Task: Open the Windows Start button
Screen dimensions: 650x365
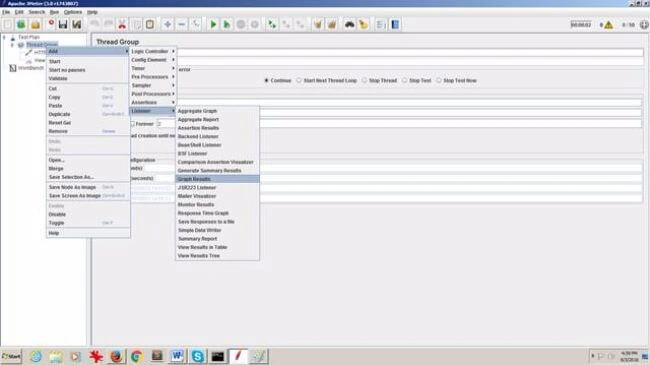Action: click(x=11, y=356)
